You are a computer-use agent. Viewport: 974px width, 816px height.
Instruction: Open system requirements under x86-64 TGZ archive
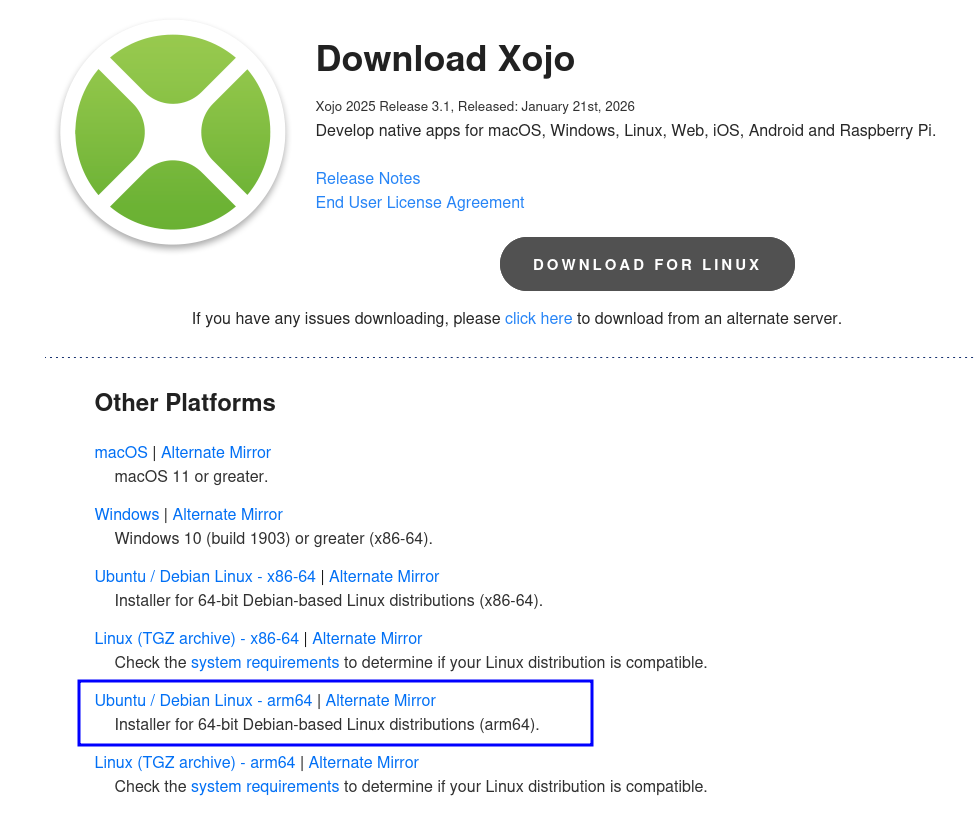[265, 662]
